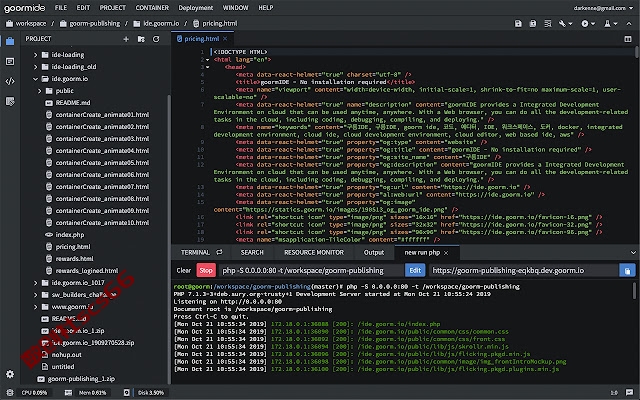
Task: Click the Run play-circle icon
Action: pos(585,24)
